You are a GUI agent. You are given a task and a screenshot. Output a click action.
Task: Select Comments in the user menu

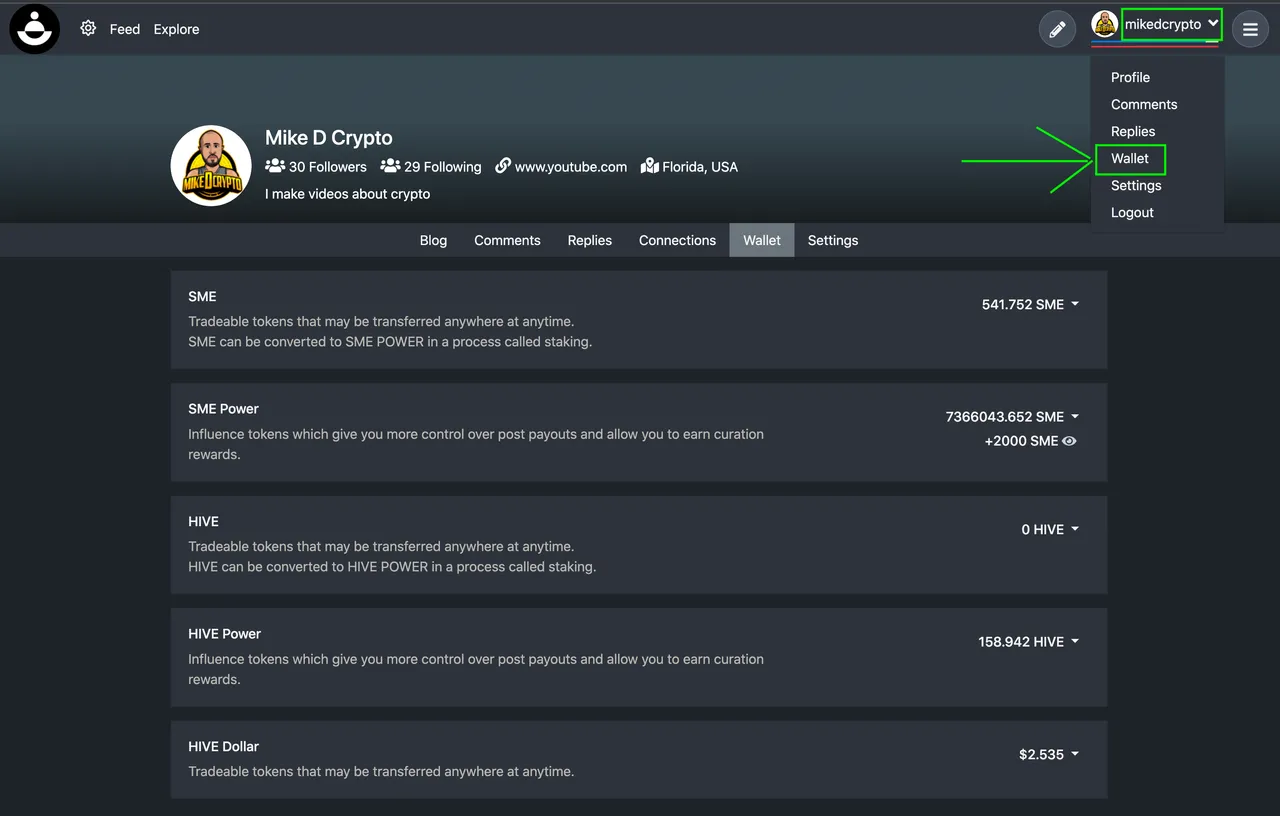point(1144,104)
